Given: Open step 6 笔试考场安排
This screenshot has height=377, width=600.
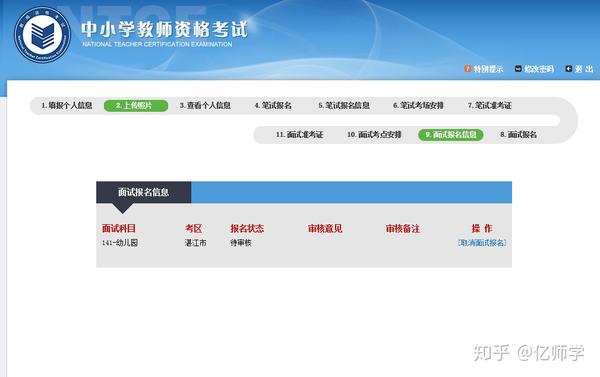Looking at the screenshot, I should [418, 106].
